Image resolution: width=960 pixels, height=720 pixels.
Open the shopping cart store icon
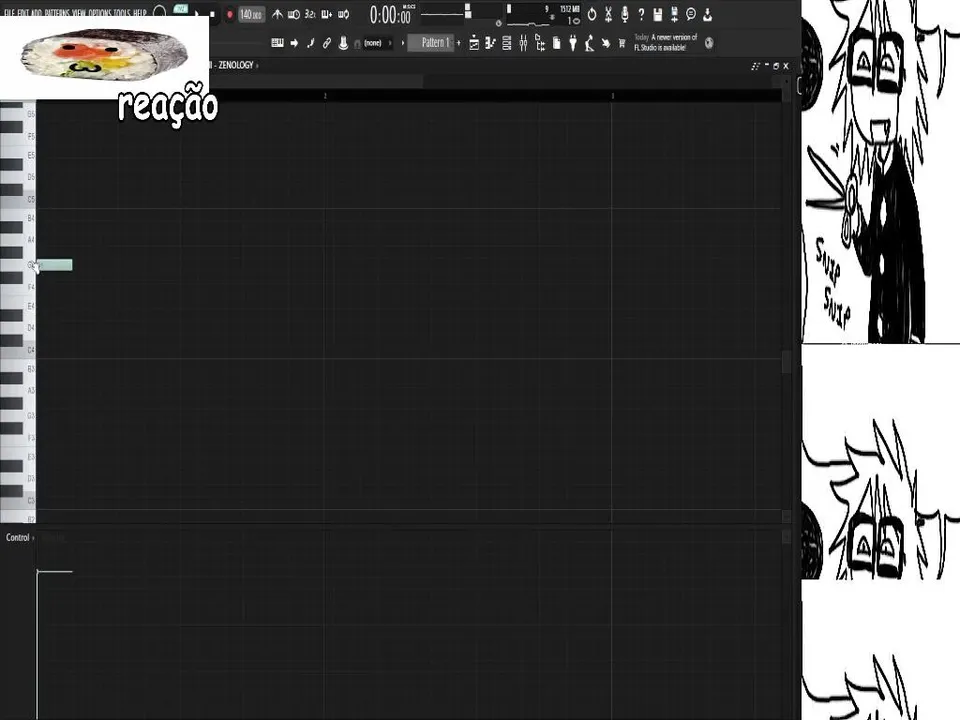click(x=622, y=43)
